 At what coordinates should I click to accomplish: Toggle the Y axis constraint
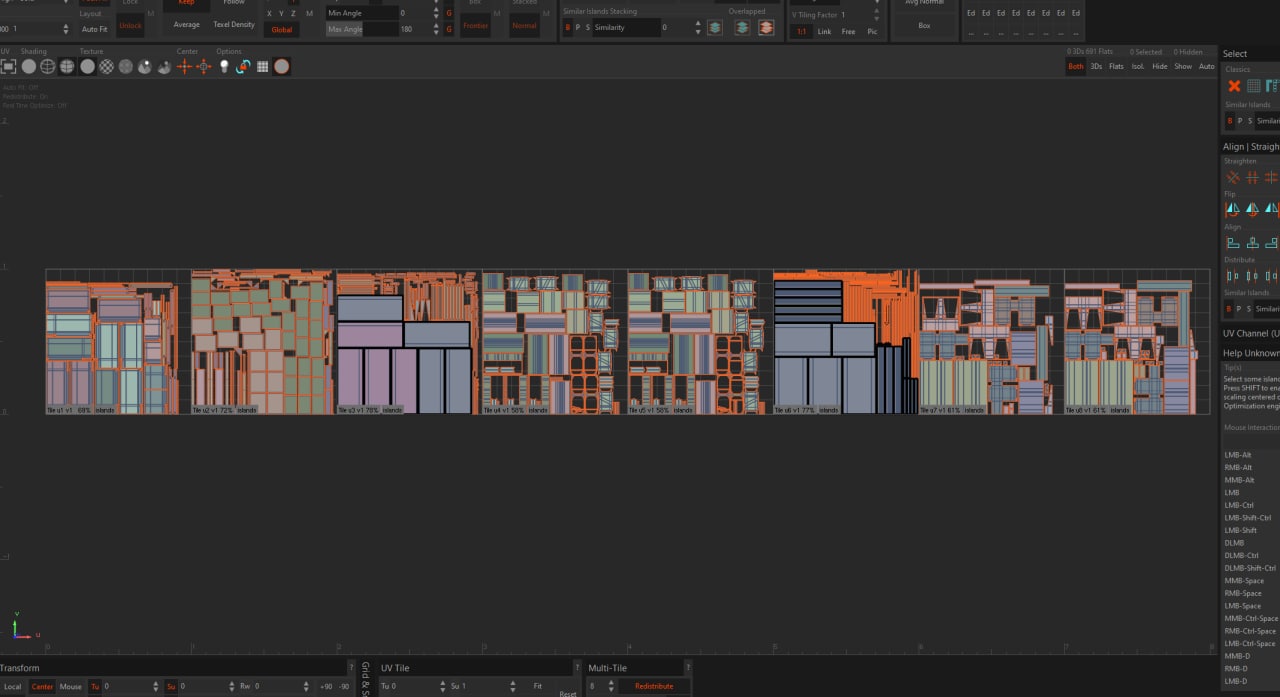282,13
